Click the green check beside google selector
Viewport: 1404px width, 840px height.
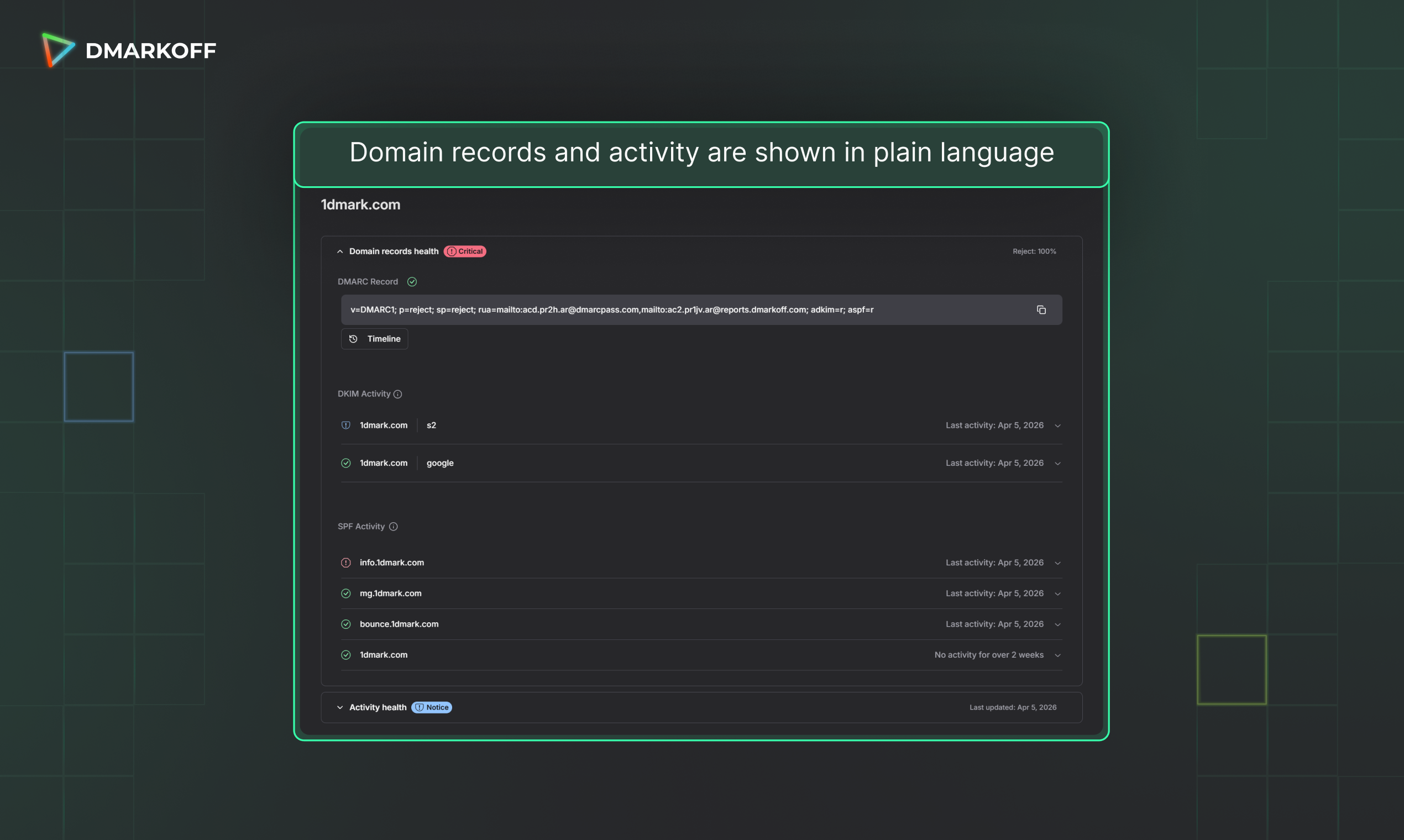click(346, 463)
